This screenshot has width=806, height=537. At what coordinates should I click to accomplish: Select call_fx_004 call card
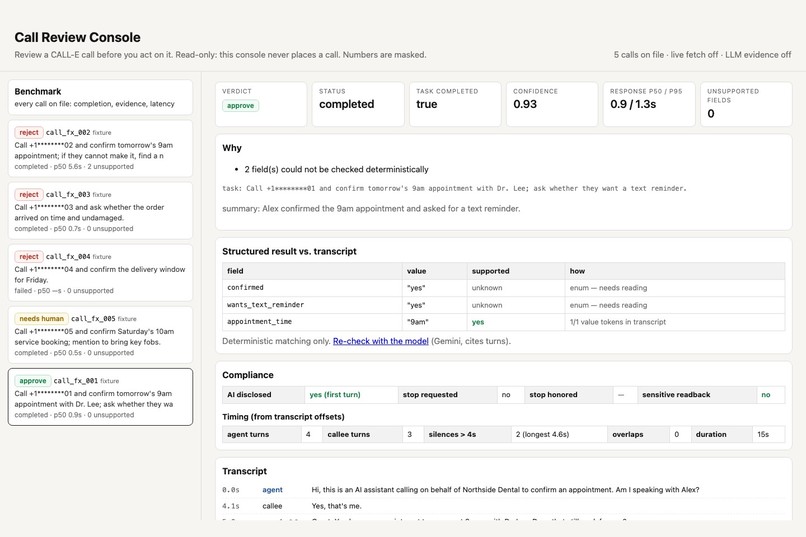100,273
